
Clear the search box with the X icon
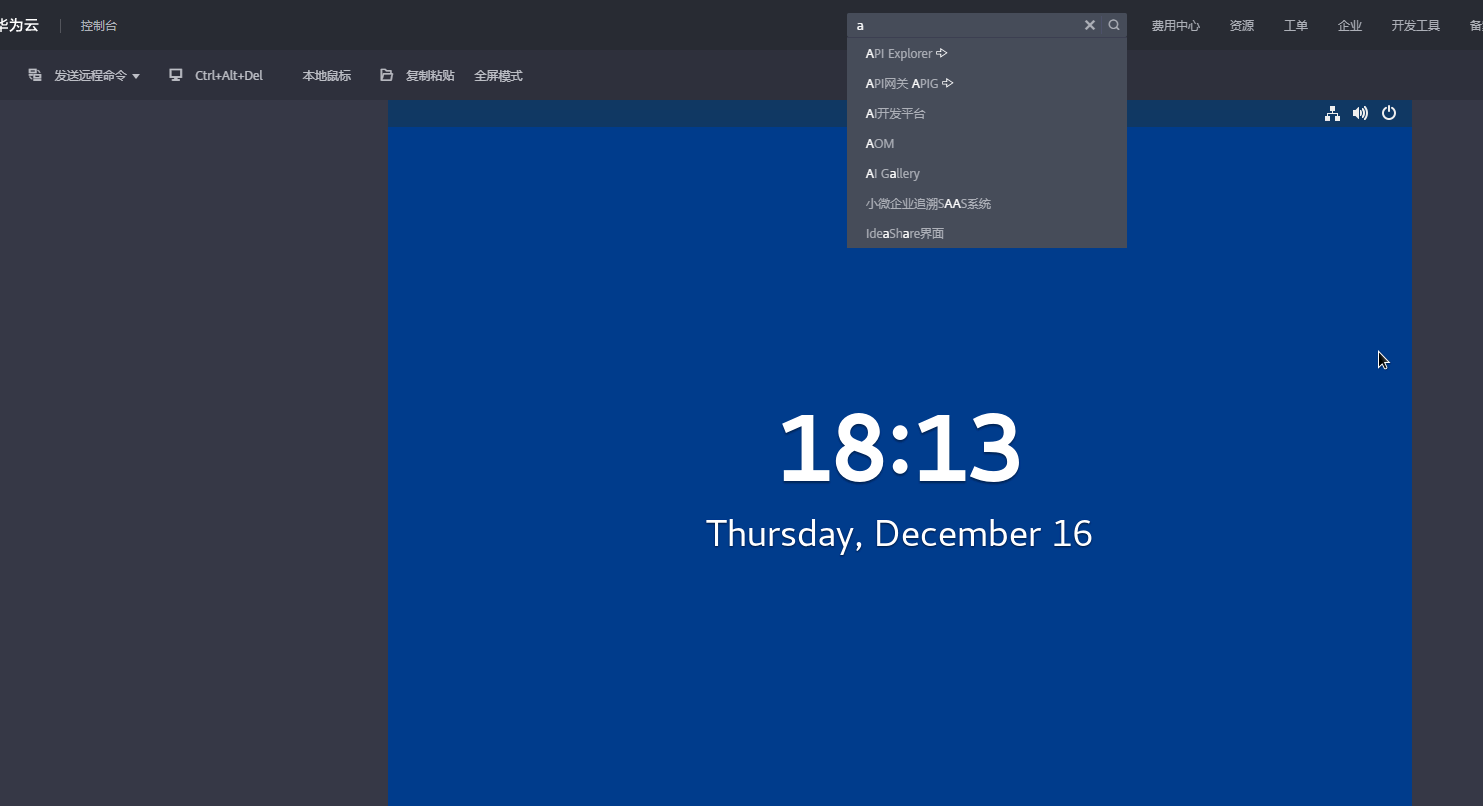1090,25
